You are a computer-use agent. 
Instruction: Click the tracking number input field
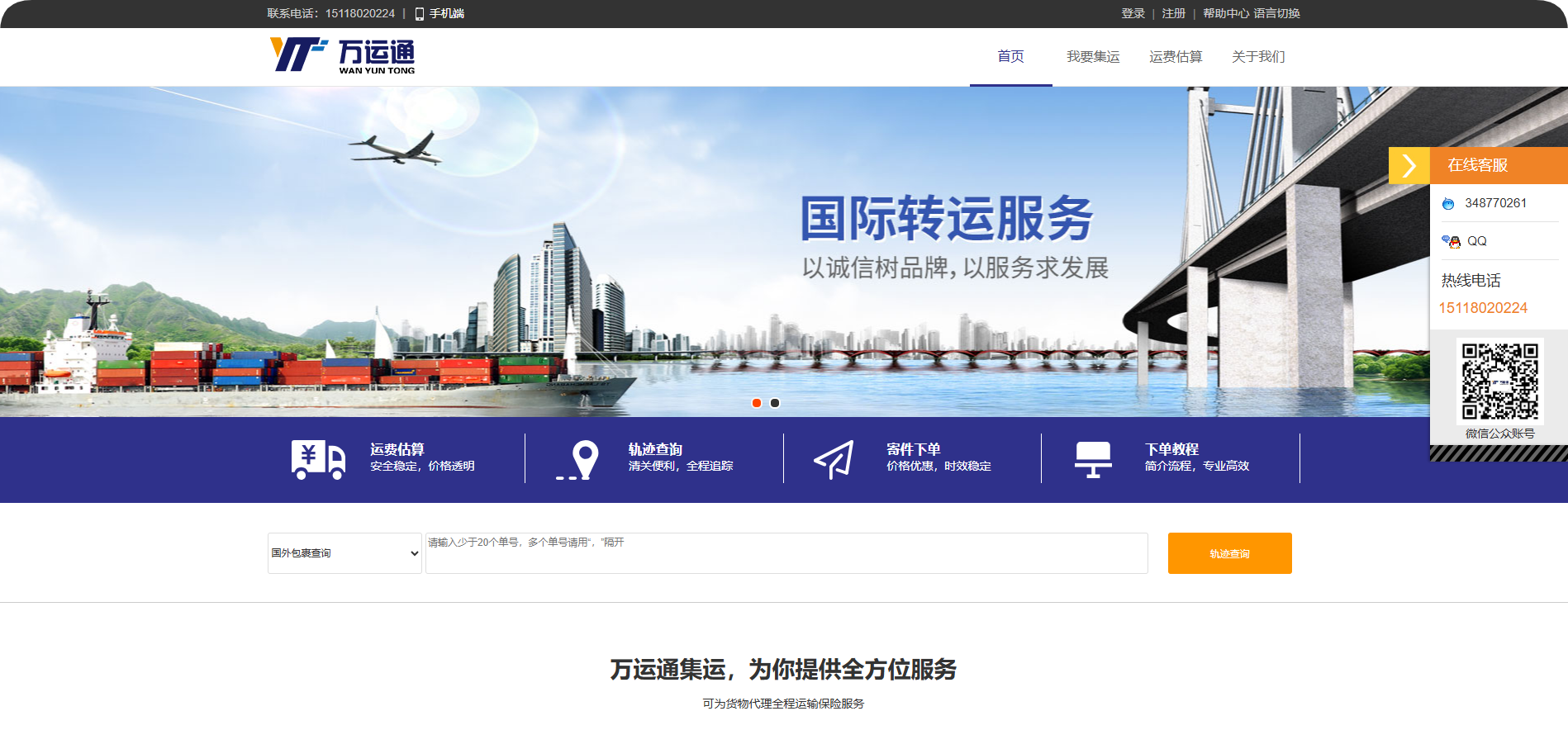point(786,553)
